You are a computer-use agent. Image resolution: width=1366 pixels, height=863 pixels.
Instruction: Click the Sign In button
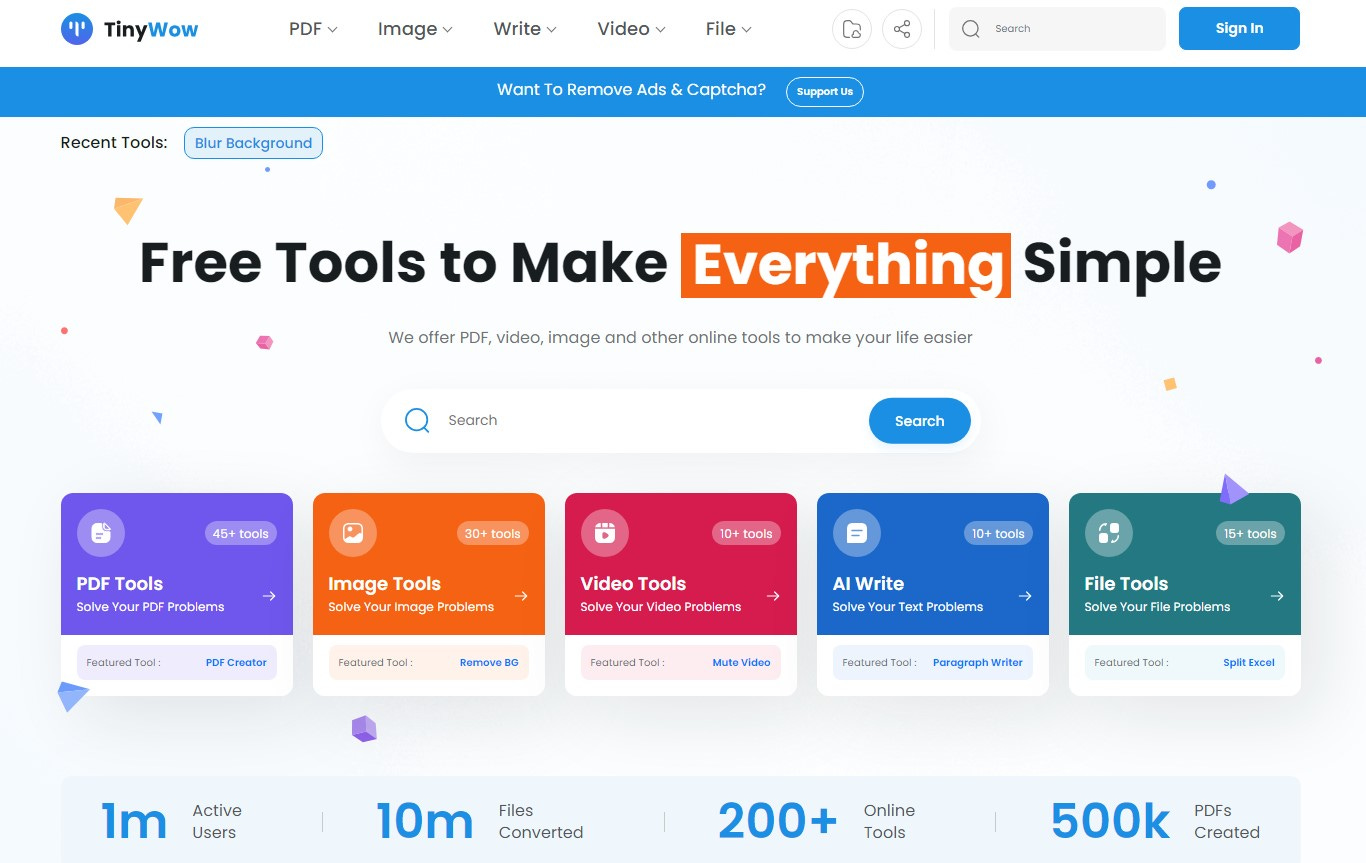tap(1239, 28)
